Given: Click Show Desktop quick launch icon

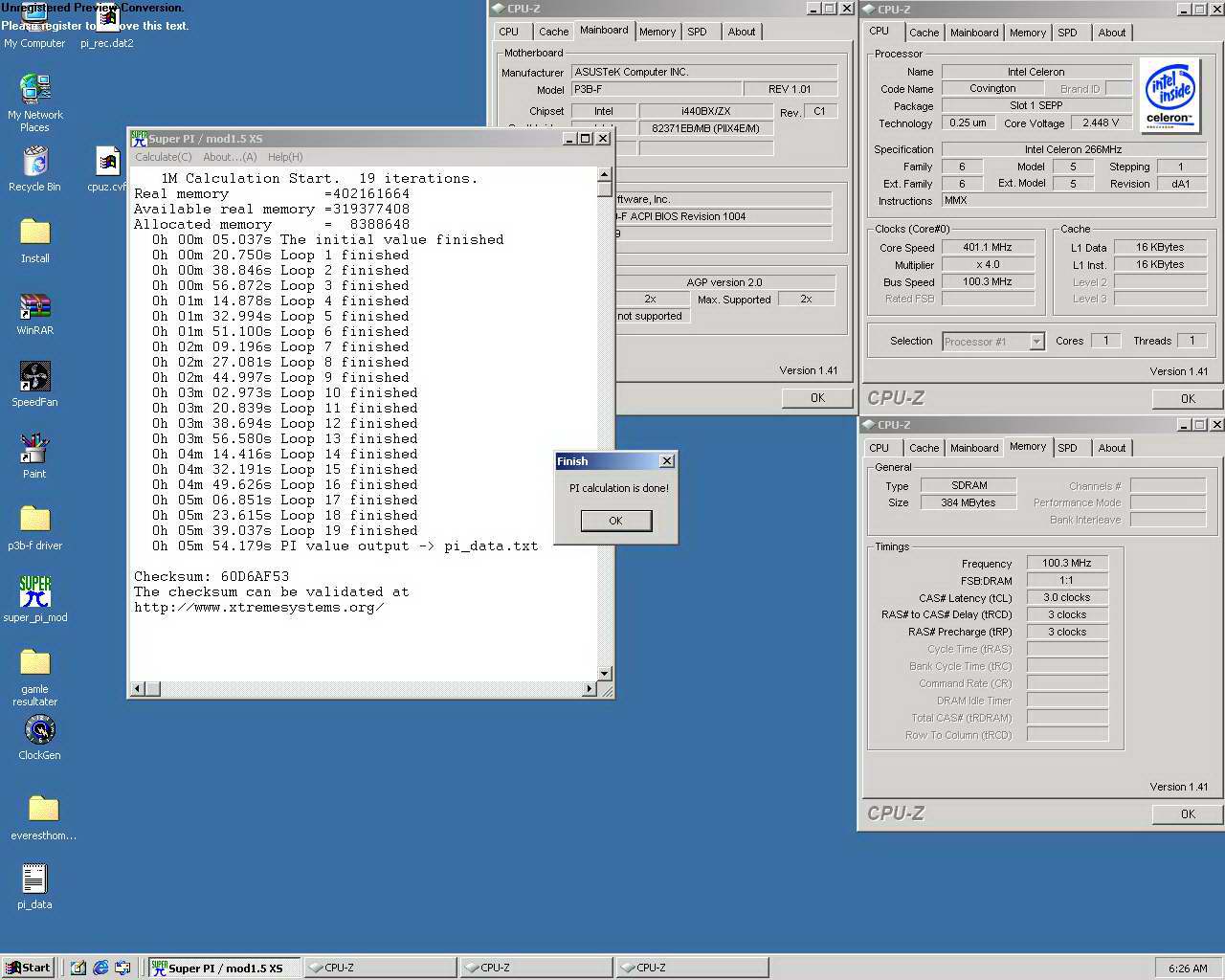Looking at the screenshot, I should point(78,968).
